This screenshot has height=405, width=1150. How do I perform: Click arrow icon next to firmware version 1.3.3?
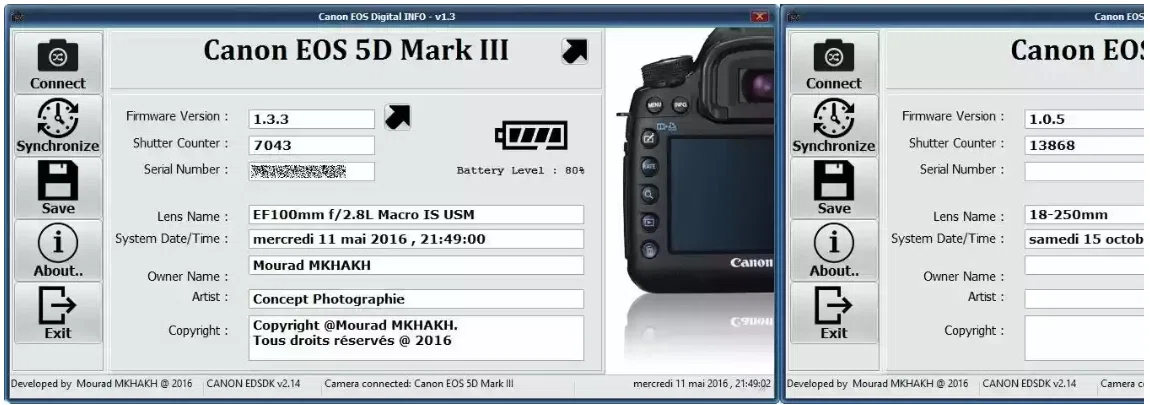398,117
